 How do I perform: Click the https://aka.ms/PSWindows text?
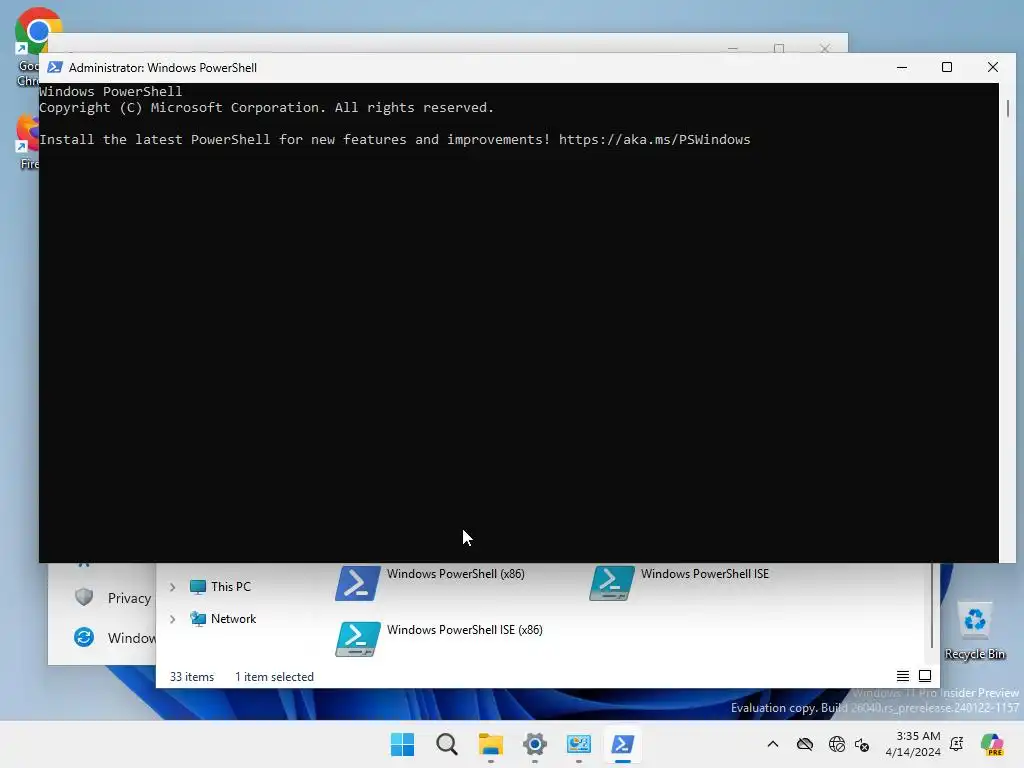click(x=654, y=139)
